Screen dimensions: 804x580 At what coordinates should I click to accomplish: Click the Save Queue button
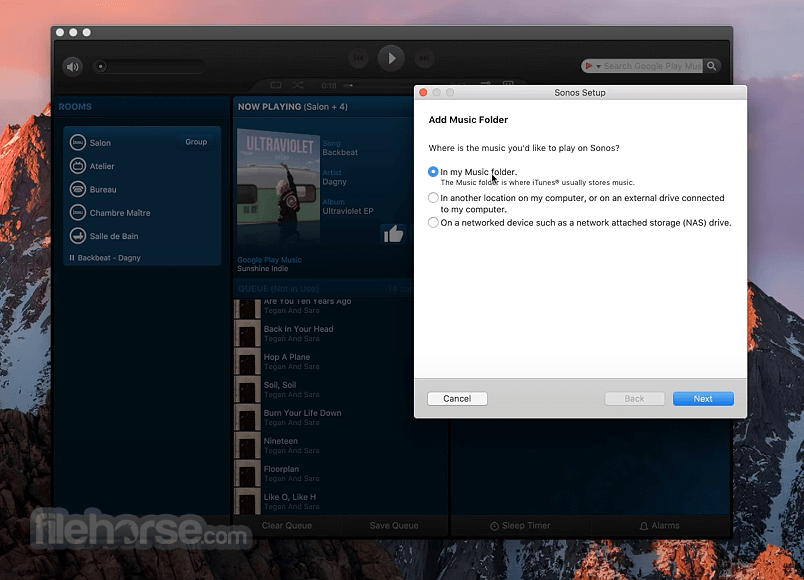[394, 526]
